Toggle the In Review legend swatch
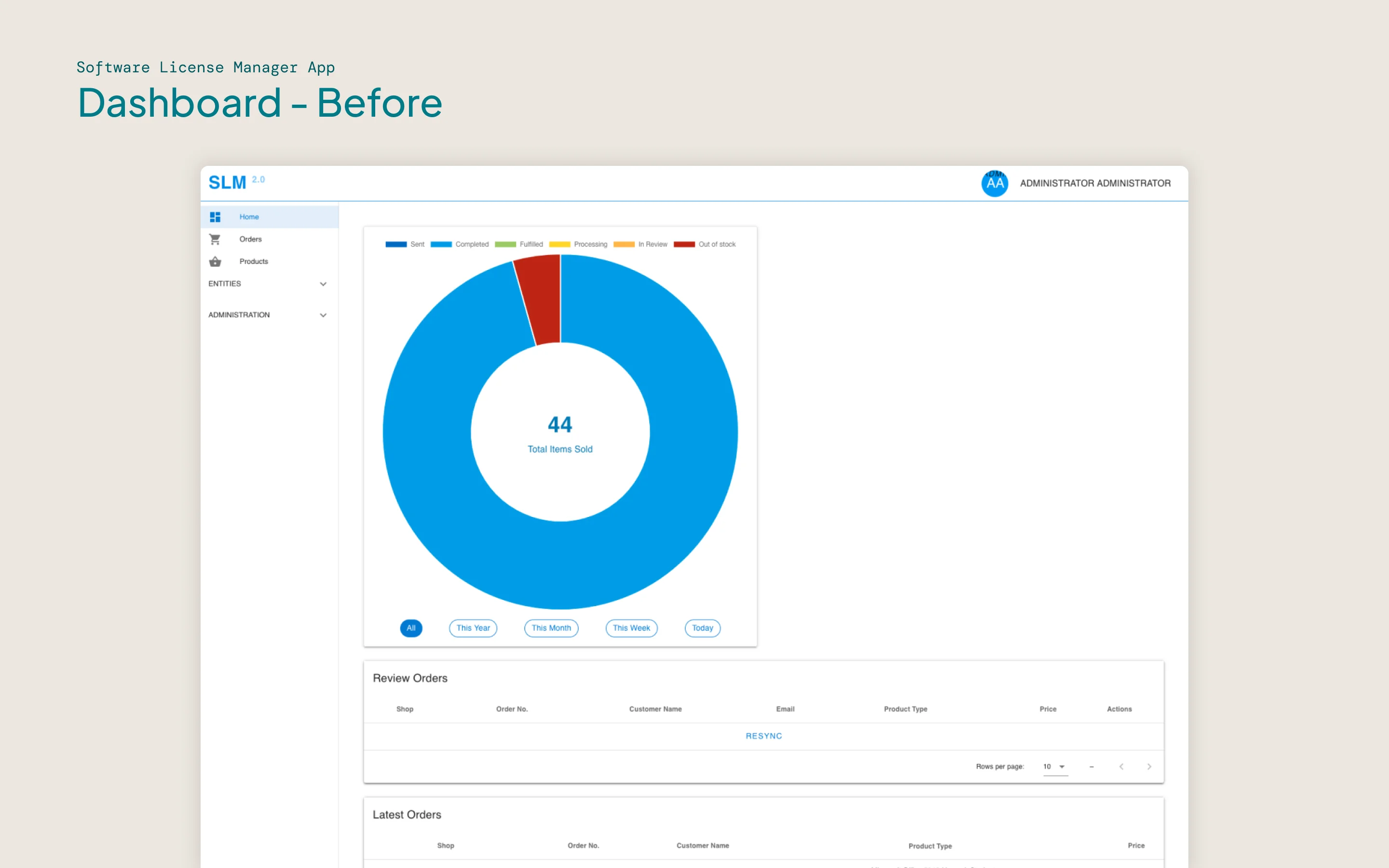 tap(624, 244)
